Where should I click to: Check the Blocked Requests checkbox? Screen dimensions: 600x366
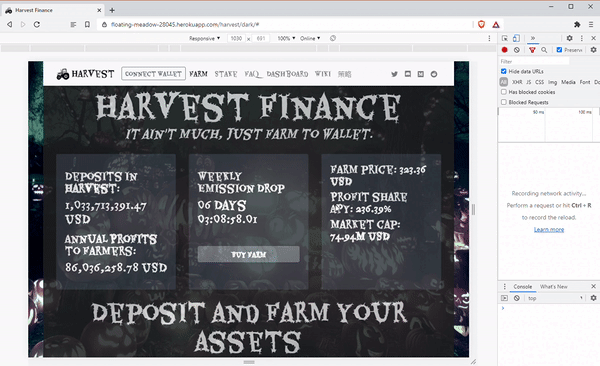point(504,102)
